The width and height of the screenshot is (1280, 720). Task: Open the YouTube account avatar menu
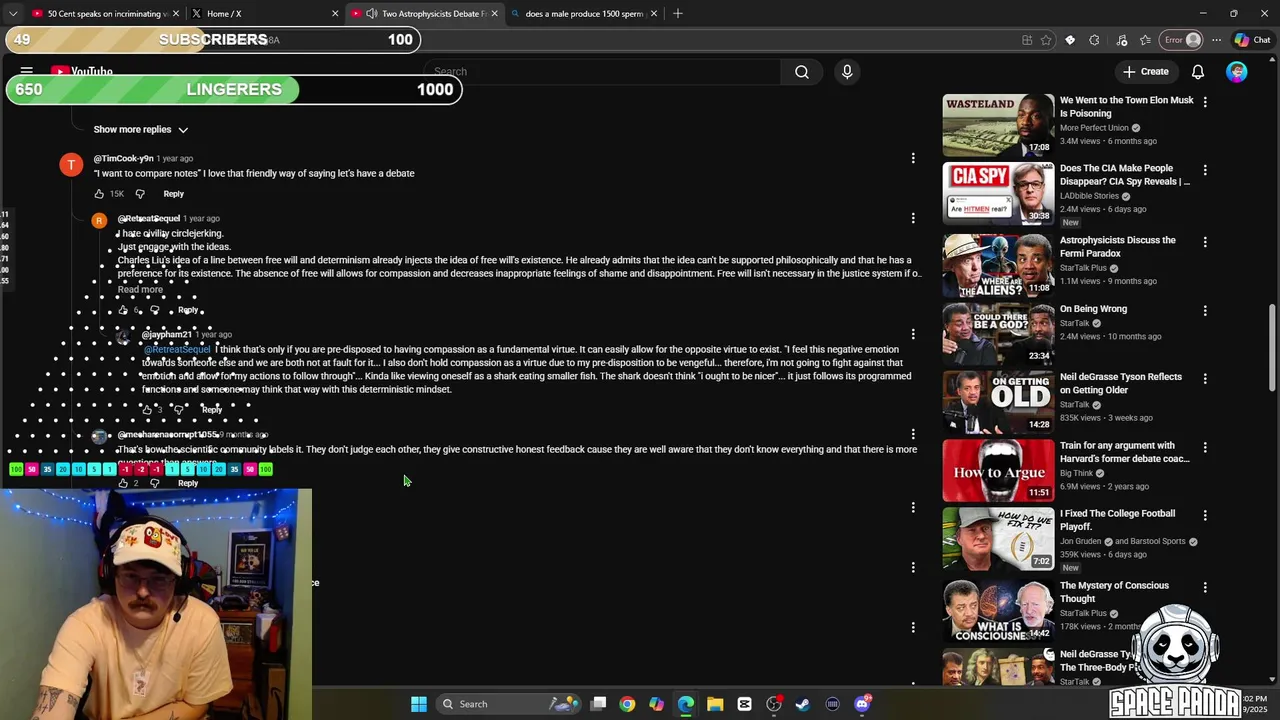[x=1237, y=72]
